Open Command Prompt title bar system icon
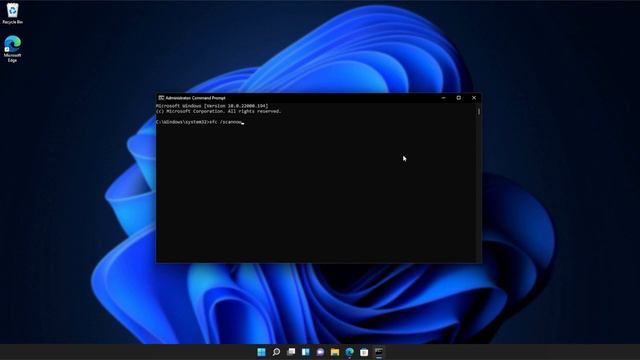Screen dimensions: 640x360 (161, 98)
